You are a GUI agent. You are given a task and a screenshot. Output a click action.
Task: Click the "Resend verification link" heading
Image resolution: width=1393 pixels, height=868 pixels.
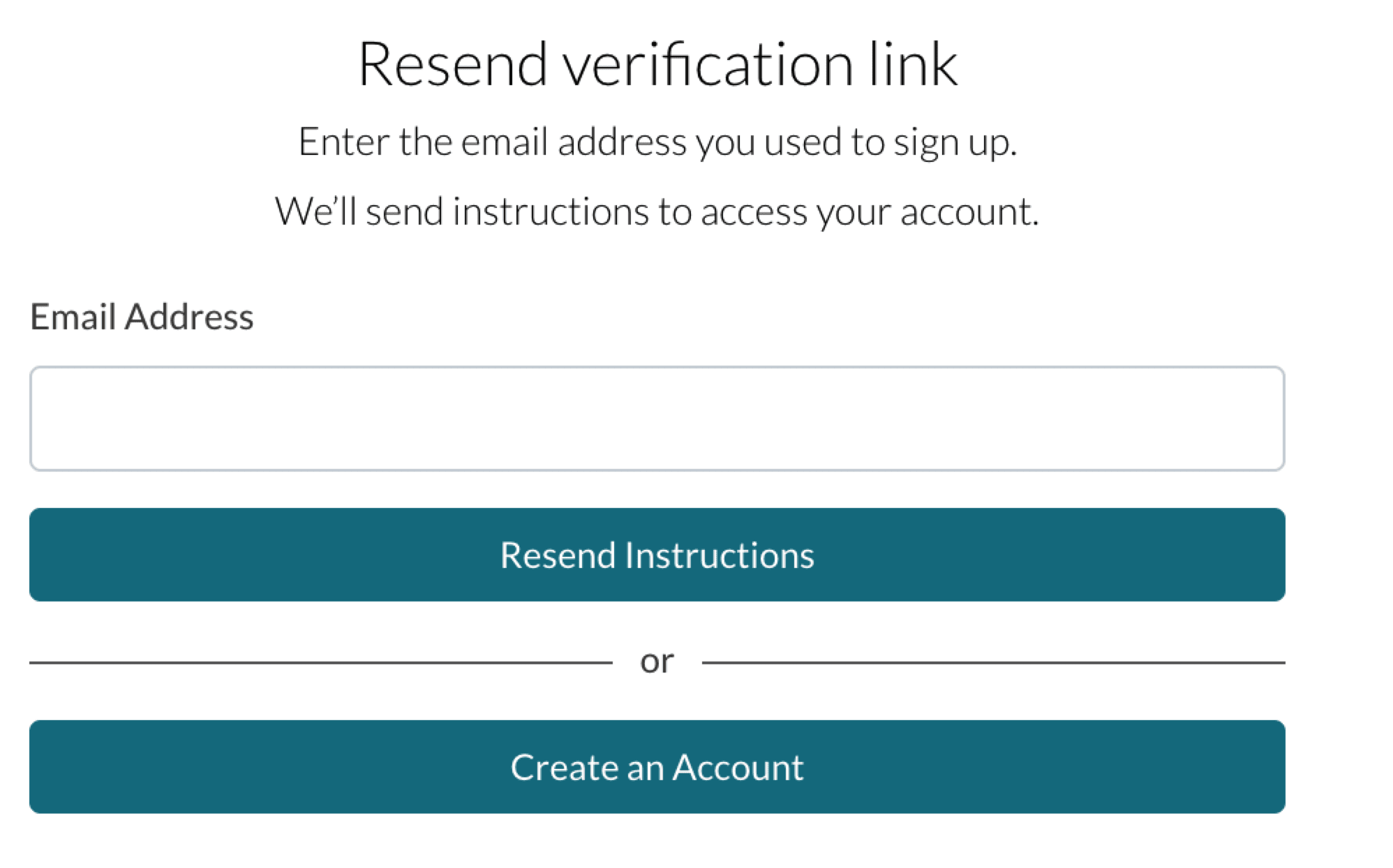click(657, 64)
